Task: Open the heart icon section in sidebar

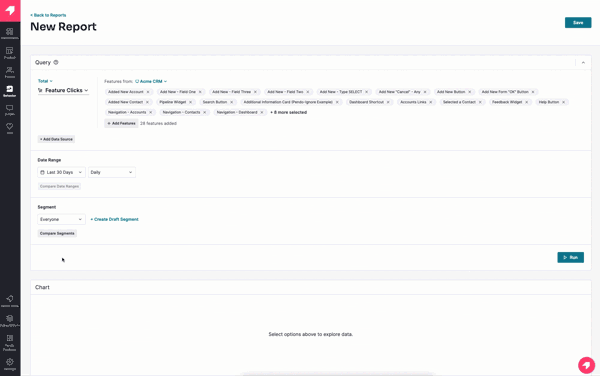Action: 10,128
